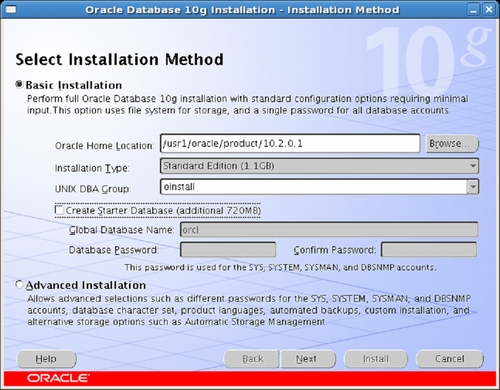Minimize the installer window

click(x=473, y=10)
